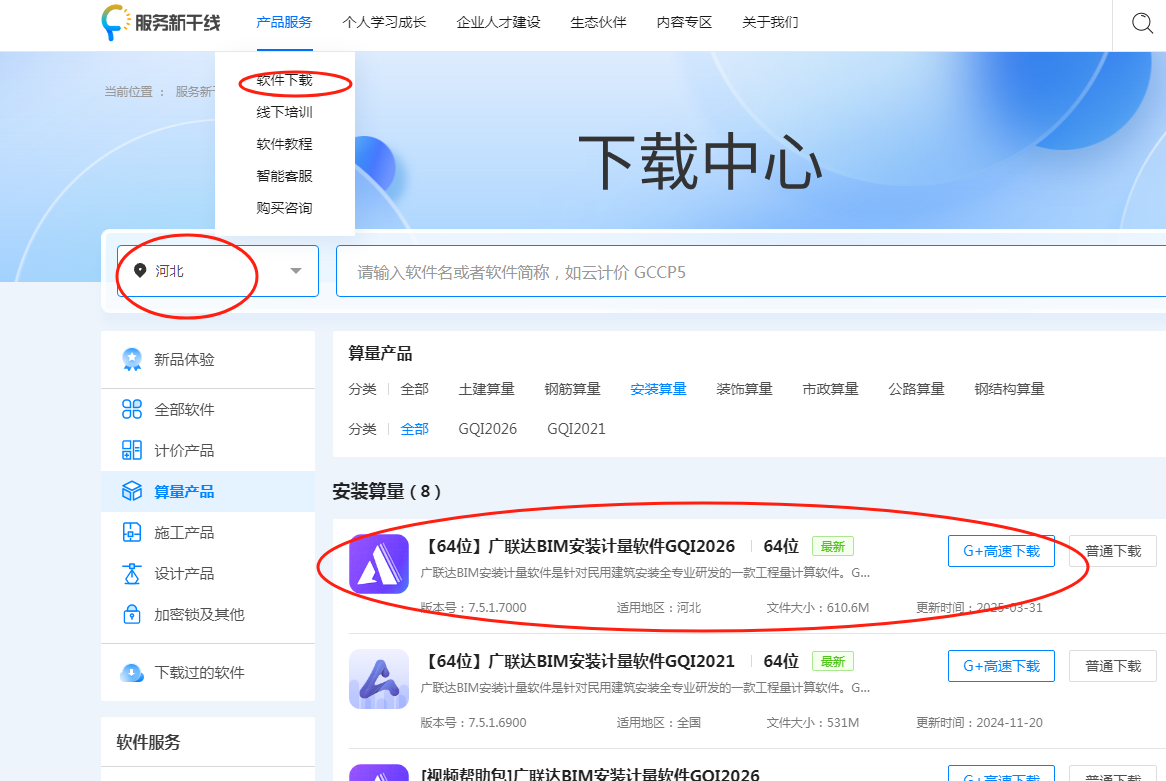The image size is (1166, 781).
Task: Click the GQI2026 purple app icon
Action: [379, 564]
